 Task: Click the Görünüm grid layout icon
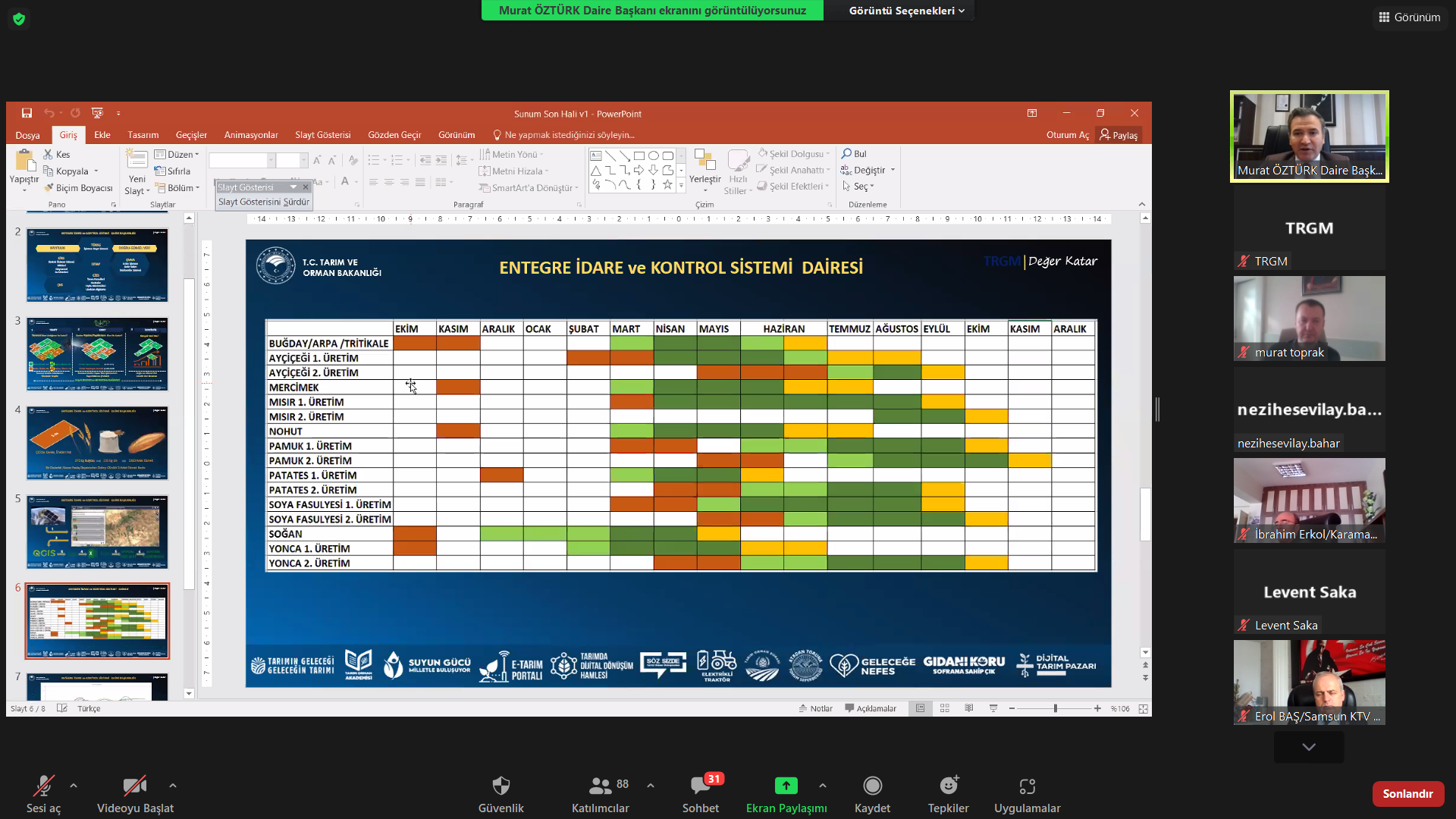coord(1384,17)
